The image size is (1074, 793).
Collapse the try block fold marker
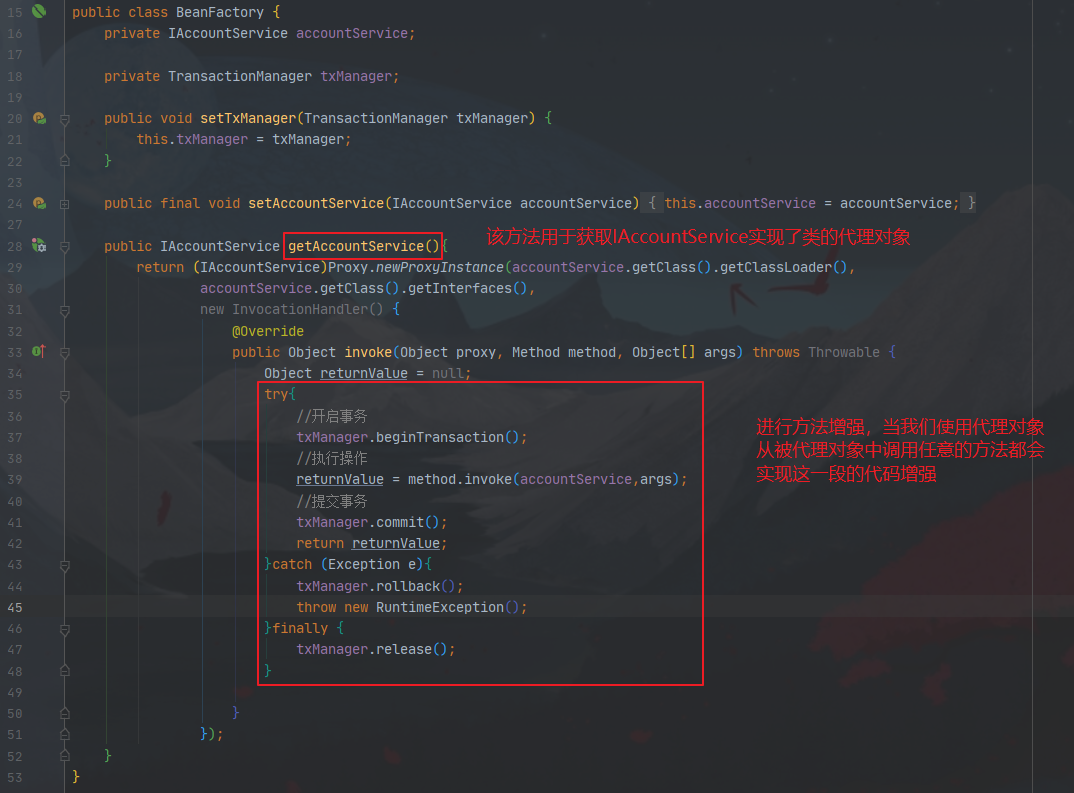pyautogui.click(x=64, y=395)
